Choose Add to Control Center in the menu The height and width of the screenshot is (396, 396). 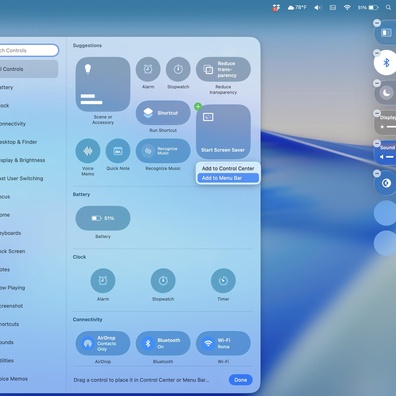228,168
